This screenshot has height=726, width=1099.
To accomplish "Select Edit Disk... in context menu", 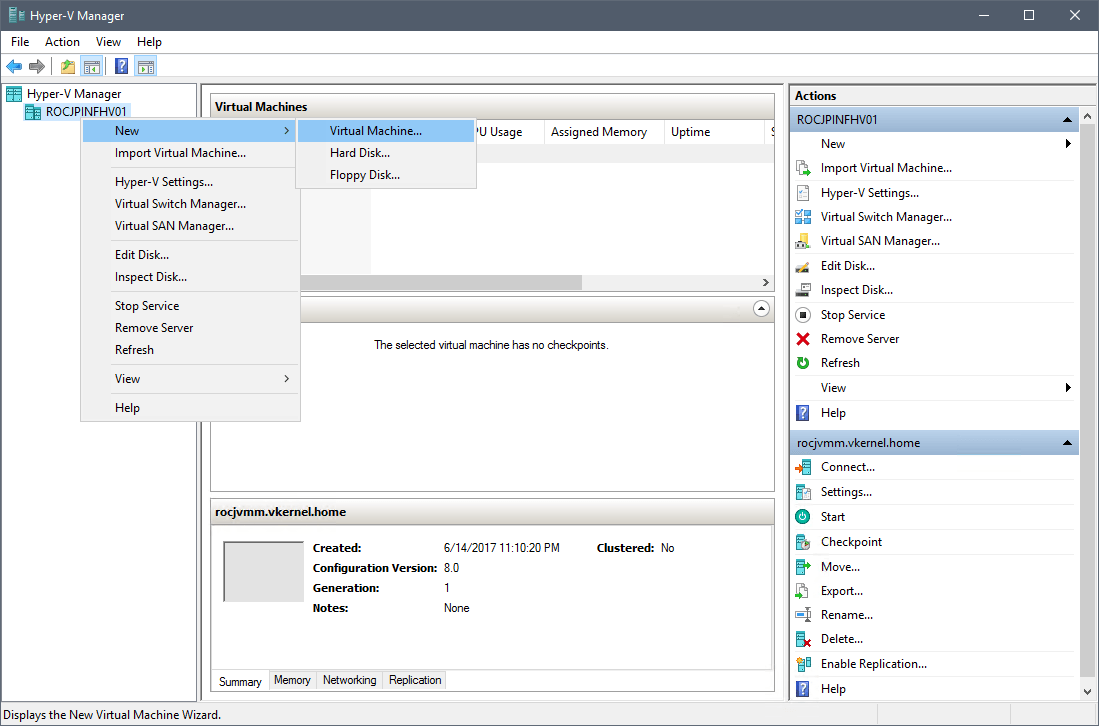I will pyautogui.click(x=191, y=255).
